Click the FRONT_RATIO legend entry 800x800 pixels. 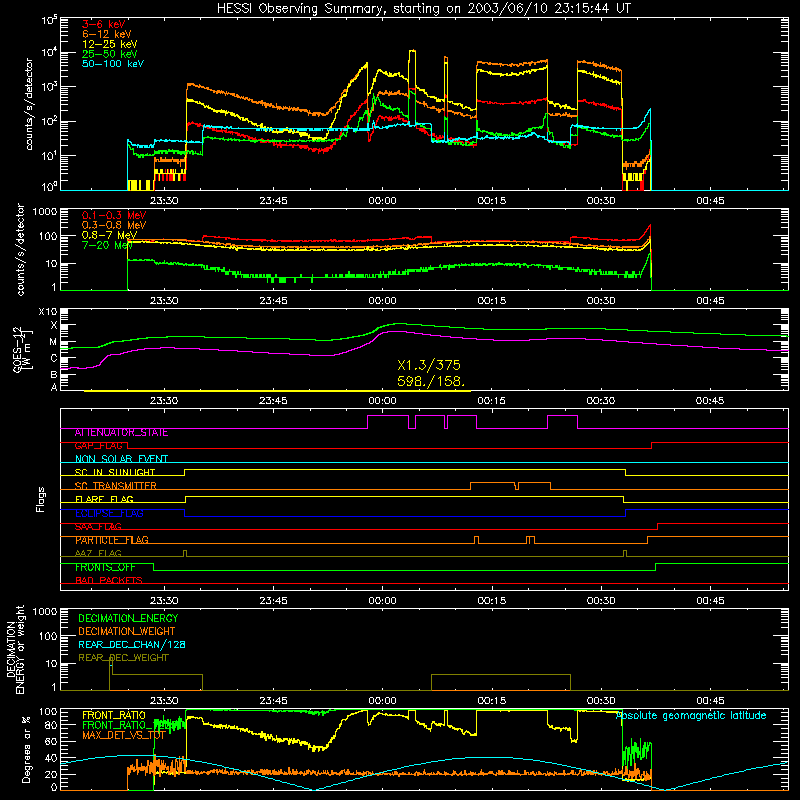coord(114,715)
